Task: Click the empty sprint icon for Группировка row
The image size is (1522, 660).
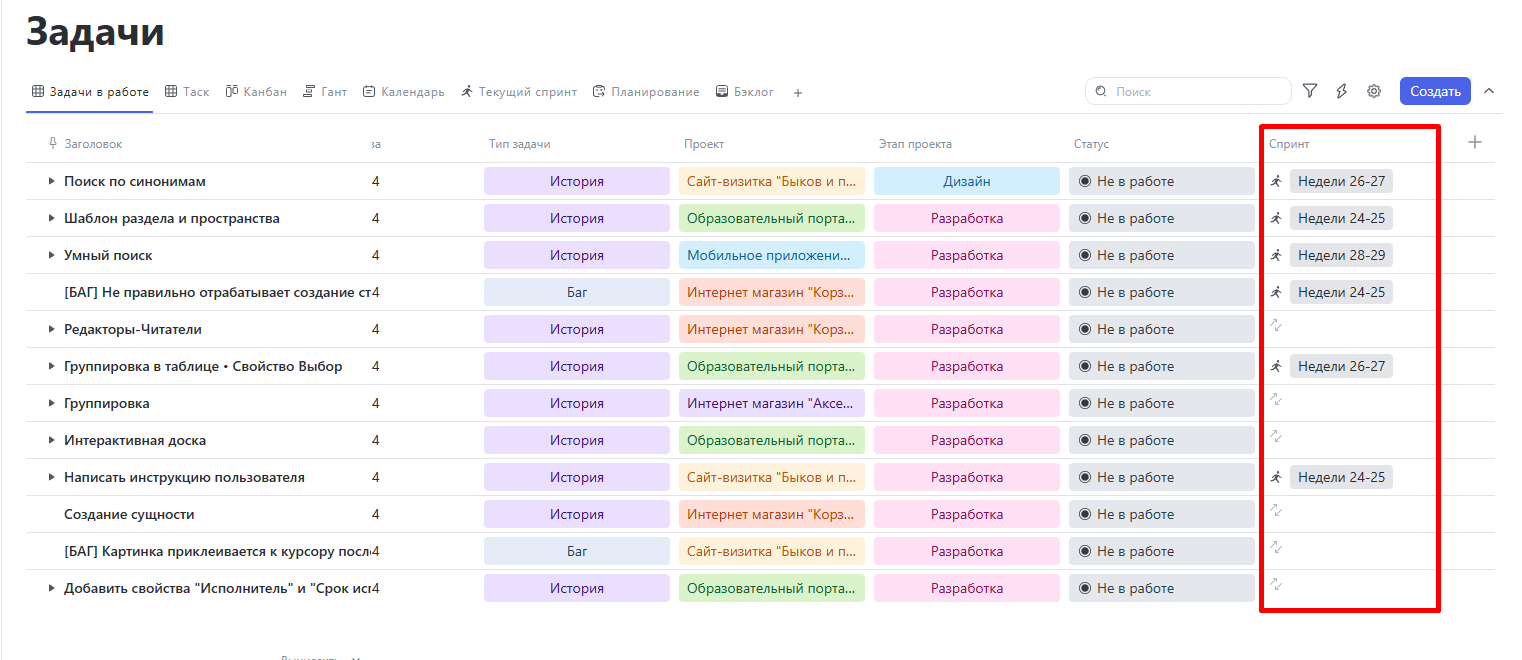Action: (x=1276, y=400)
